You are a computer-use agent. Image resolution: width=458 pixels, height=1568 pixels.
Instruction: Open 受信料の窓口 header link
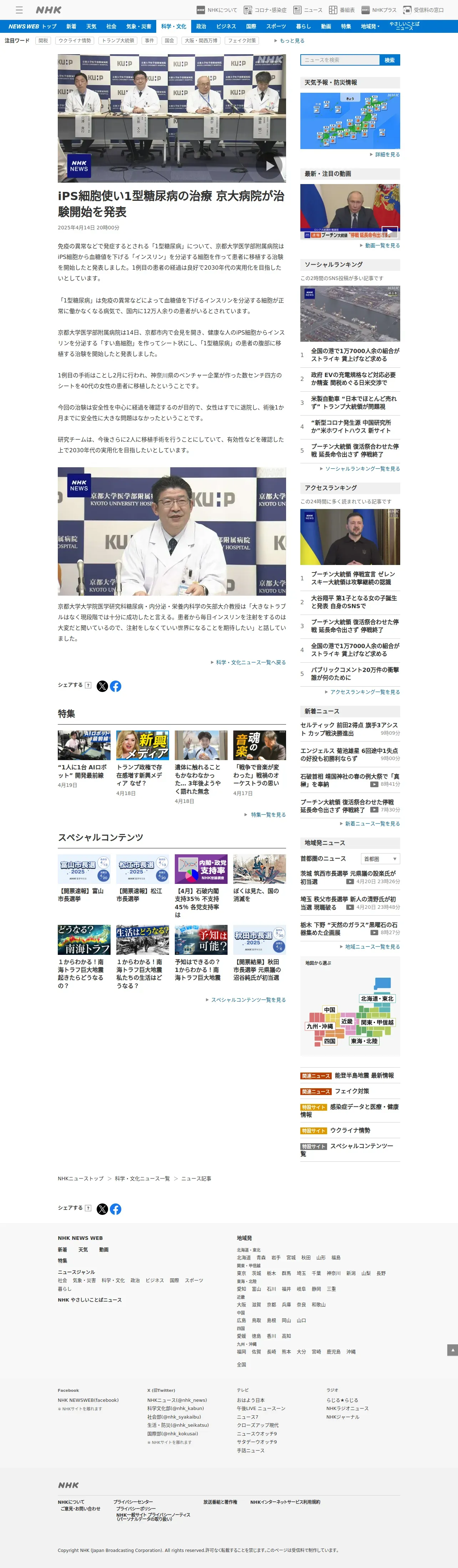tap(423, 10)
